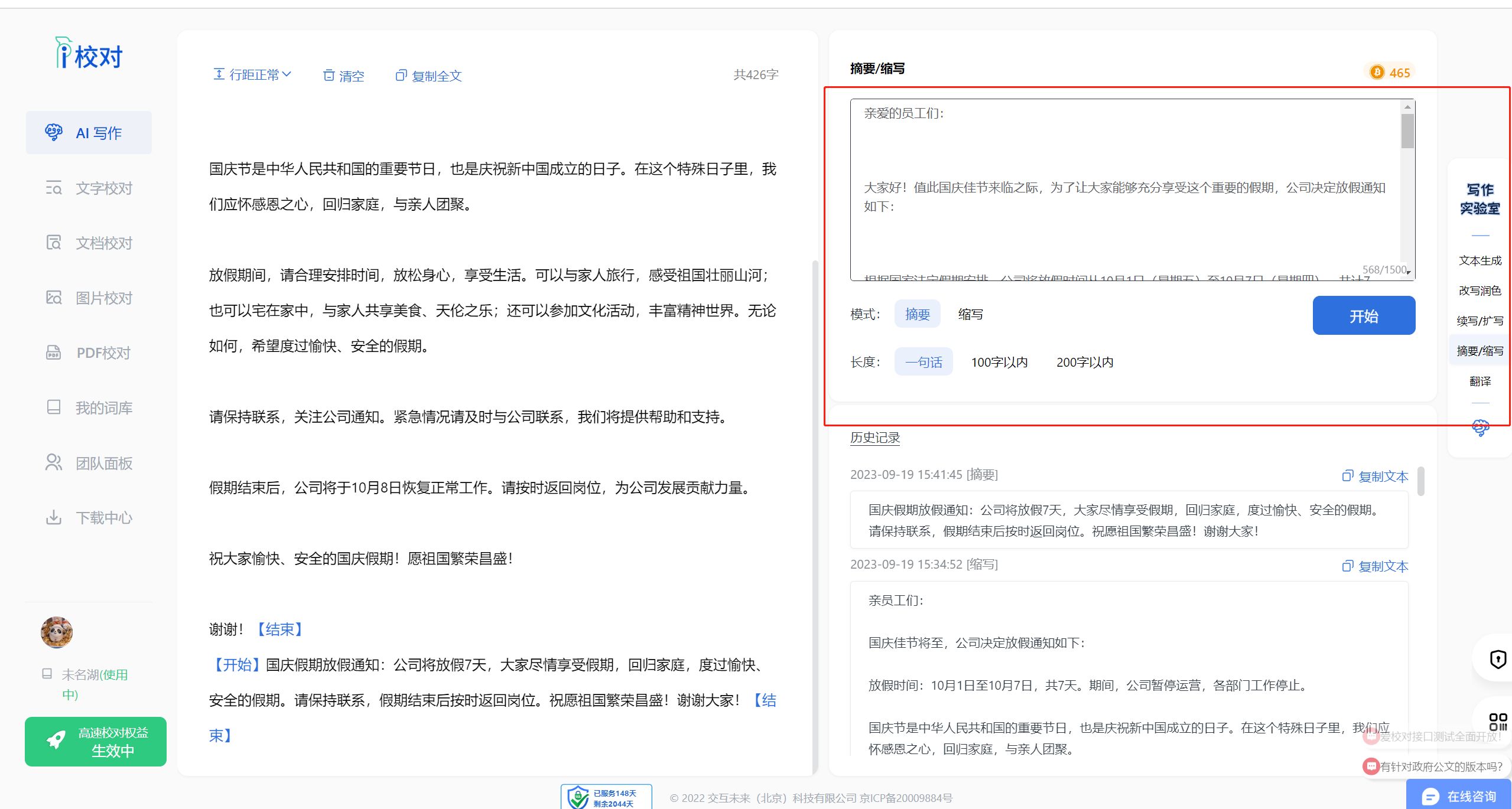The height and width of the screenshot is (809, 1512).
Task: Switch to 文本生成 in the 写作实验室 panel
Action: pos(1480,260)
